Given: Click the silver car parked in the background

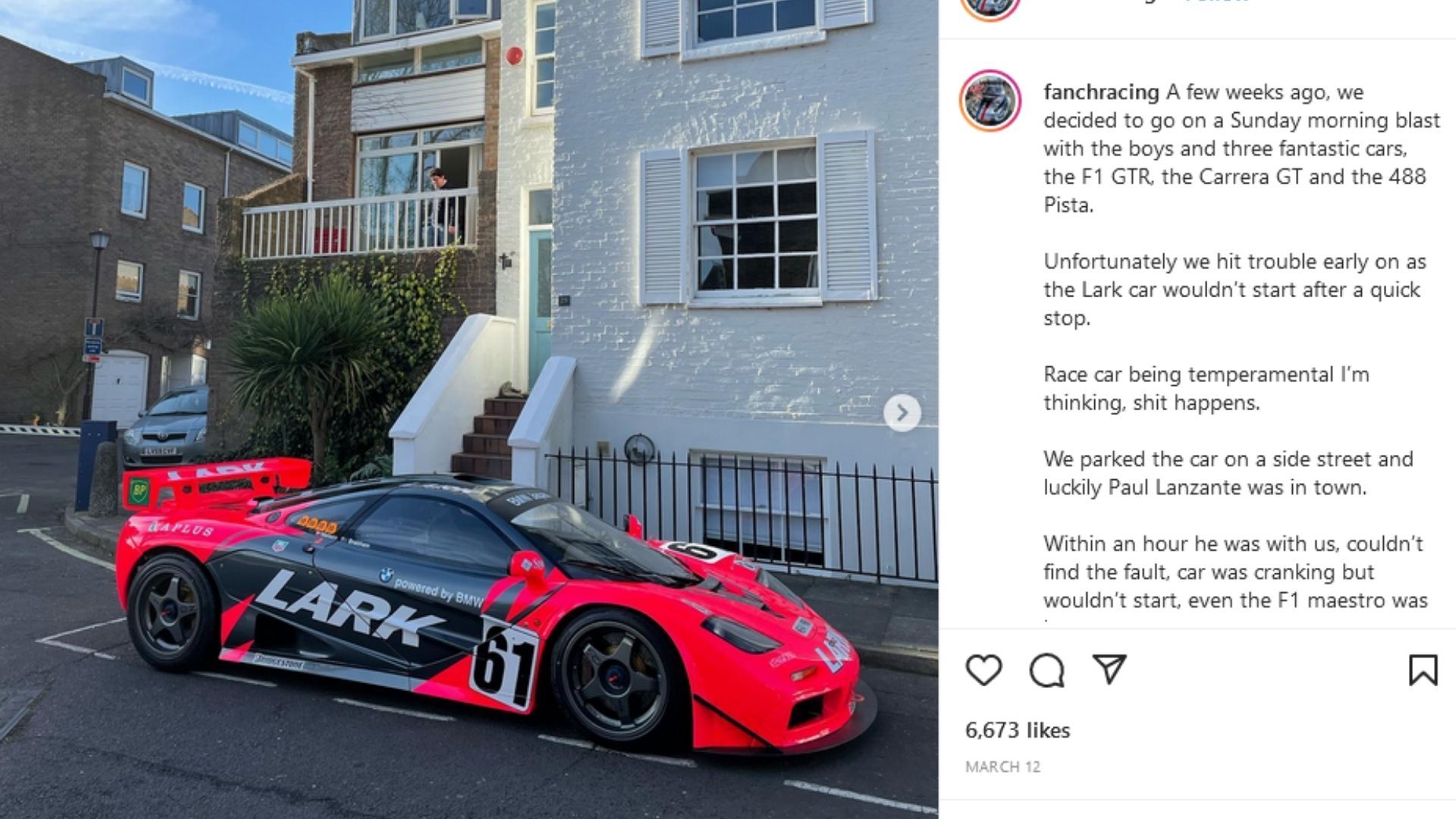Looking at the screenshot, I should pyautogui.click(x=165, y=427).
